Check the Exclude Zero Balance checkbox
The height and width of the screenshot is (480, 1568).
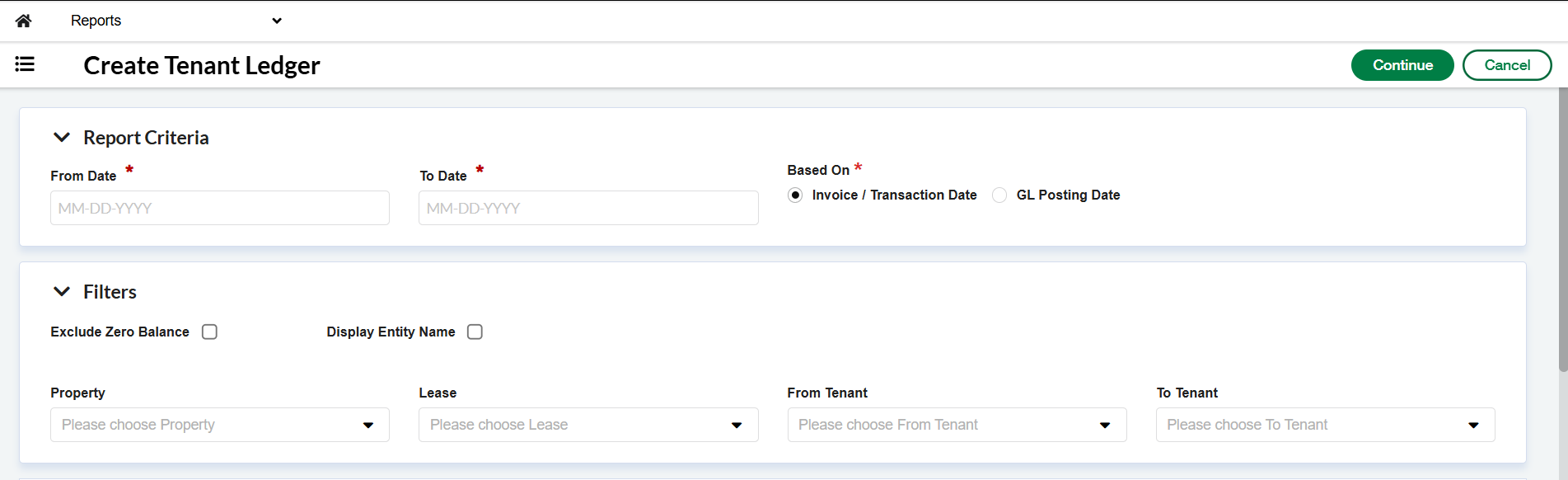[210, 332]
